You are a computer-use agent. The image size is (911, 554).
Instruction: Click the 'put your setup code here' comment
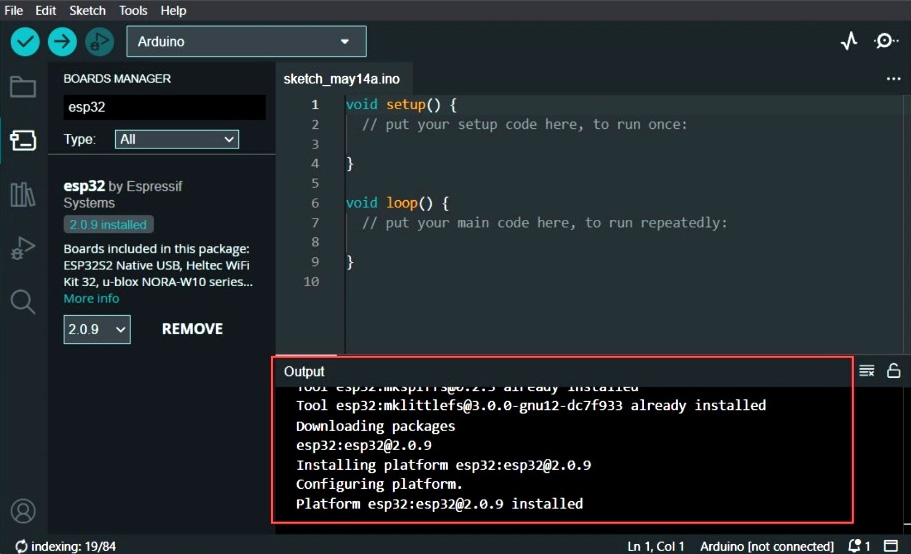[x=525, y=124]
